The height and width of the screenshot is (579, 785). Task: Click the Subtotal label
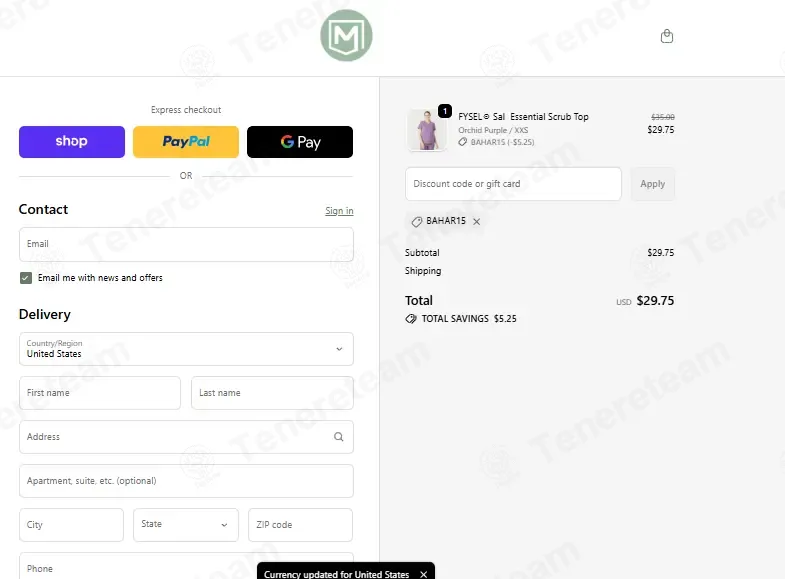click(x=422, y=253)
